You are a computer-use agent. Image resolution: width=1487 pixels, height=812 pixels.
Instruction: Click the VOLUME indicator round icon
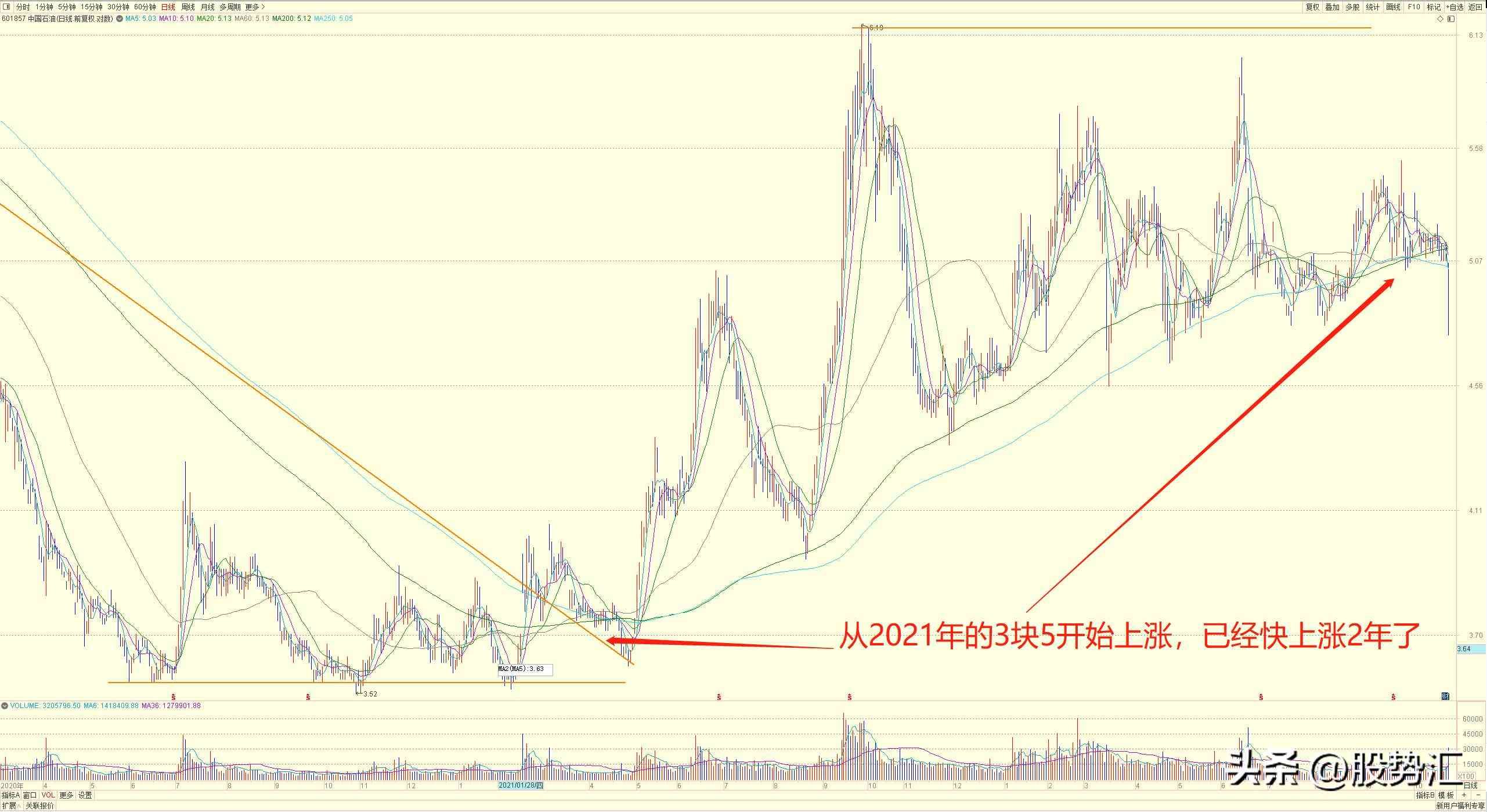[x=5, y=706]
